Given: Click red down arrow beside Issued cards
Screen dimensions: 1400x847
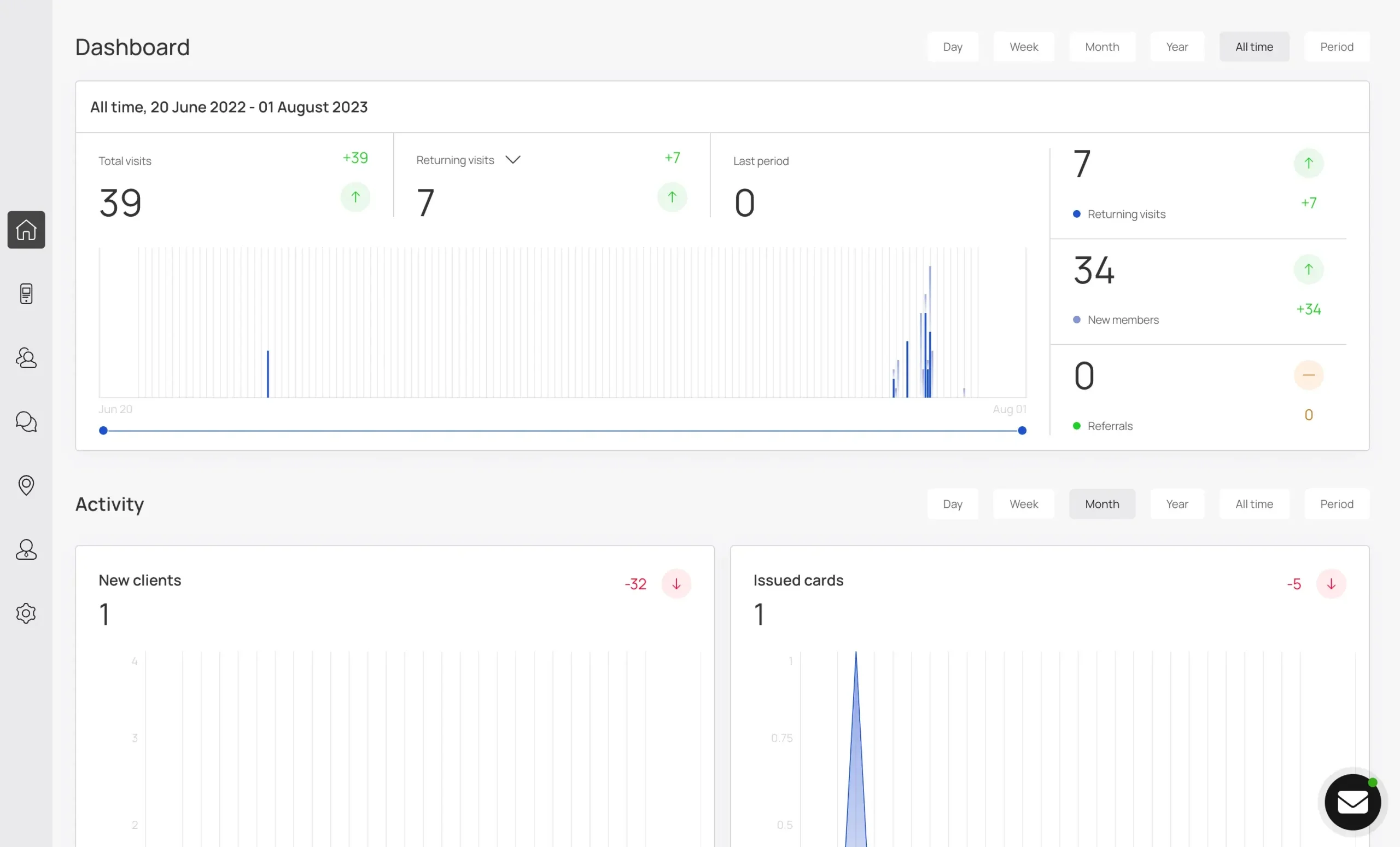Looking at the screenshot, I should pyautogui.click(x=1331, y=584).
